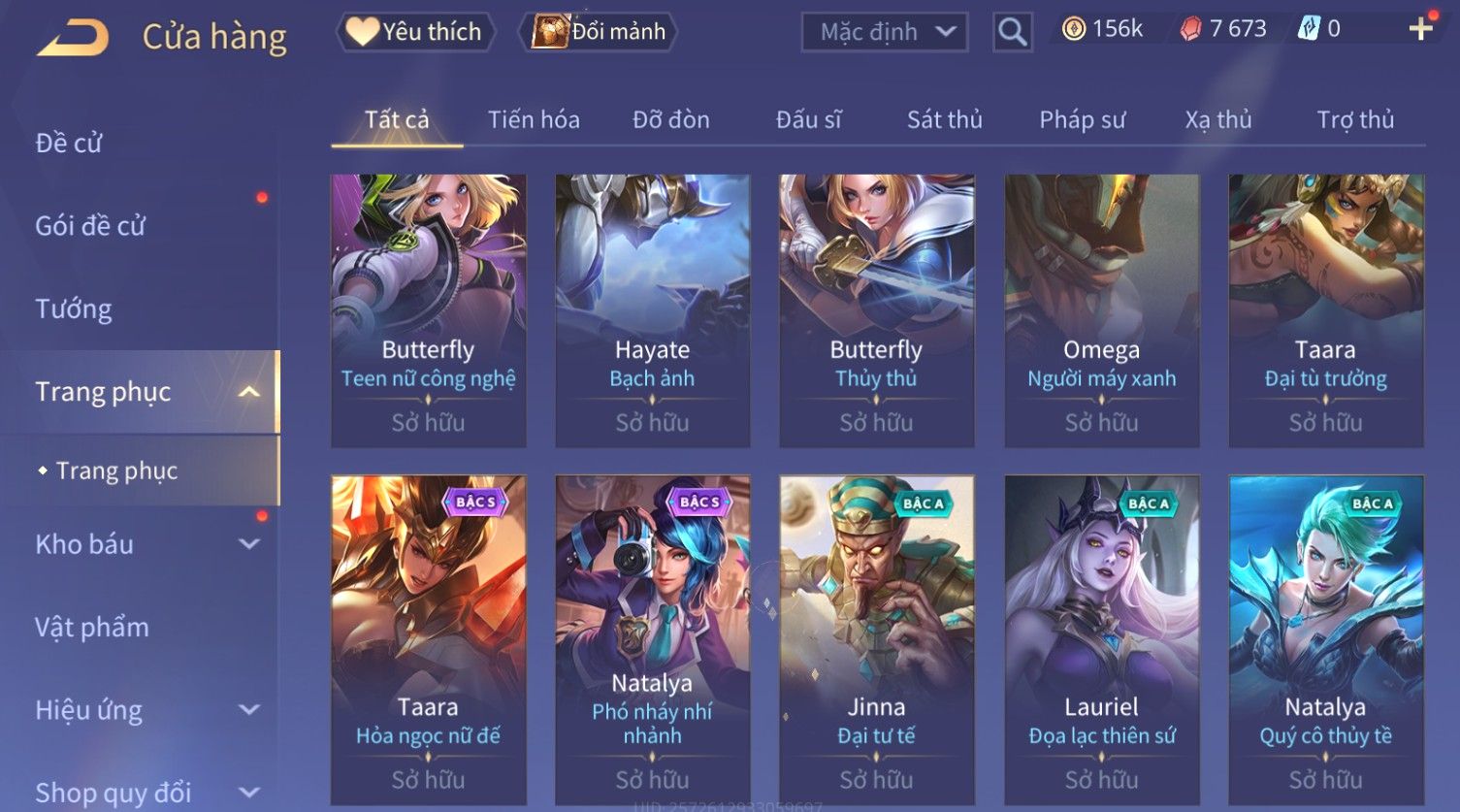Image resolution: width=1460 pixels, height=812 pixels.
Task: Switch to the Pháp sư tab
Action: tap(1082, 120)
